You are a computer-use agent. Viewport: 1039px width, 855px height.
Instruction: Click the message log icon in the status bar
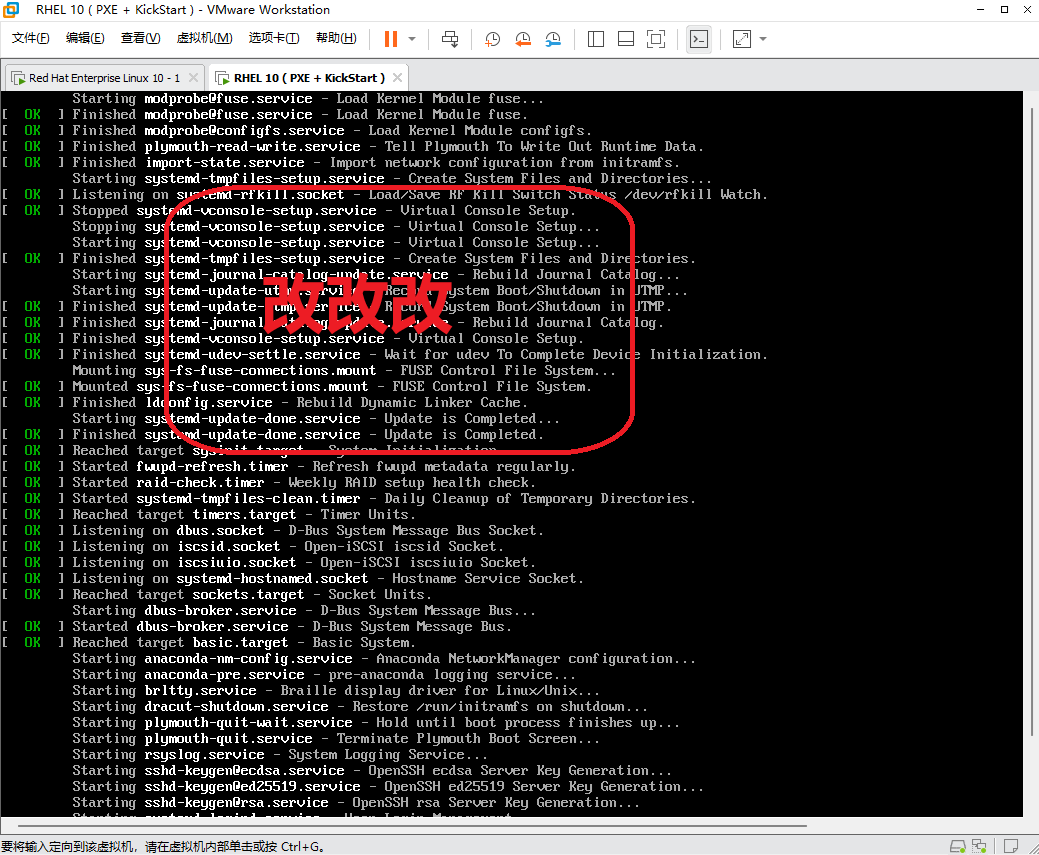[x=1011, y=846]
